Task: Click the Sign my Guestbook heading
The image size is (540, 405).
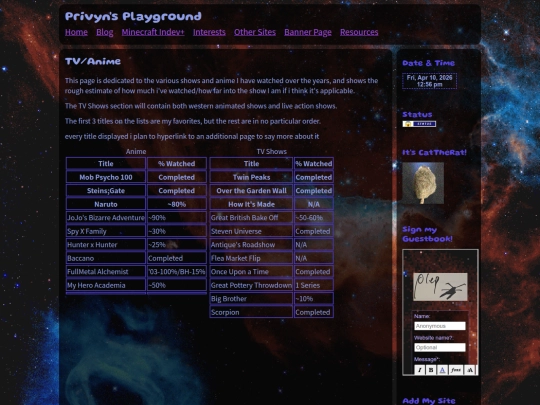Action: (427, 234)
